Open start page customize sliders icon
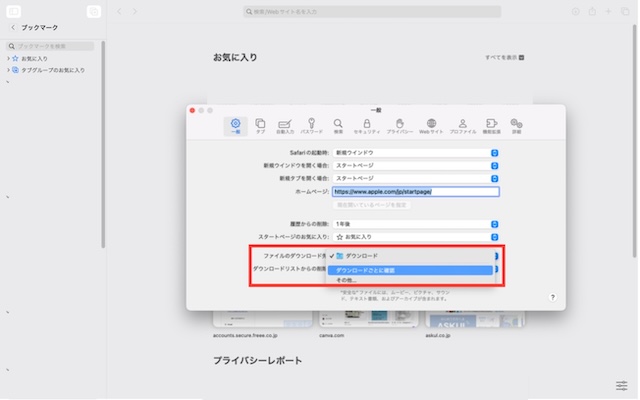 pos(622,385)
